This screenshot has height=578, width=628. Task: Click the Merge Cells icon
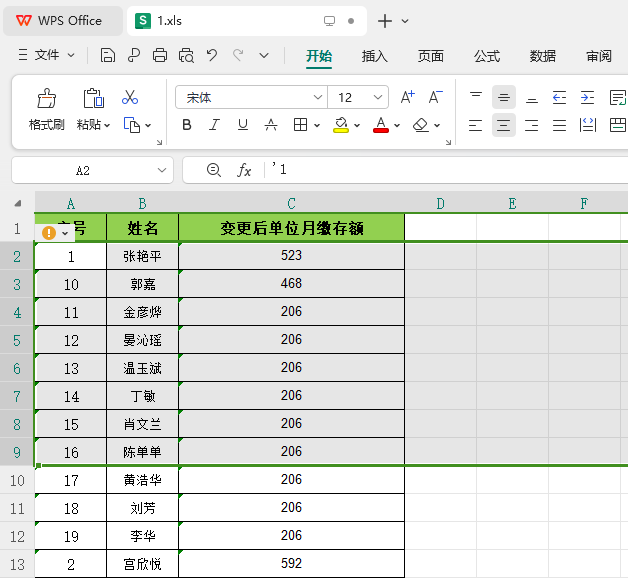[x=618, y=125]
